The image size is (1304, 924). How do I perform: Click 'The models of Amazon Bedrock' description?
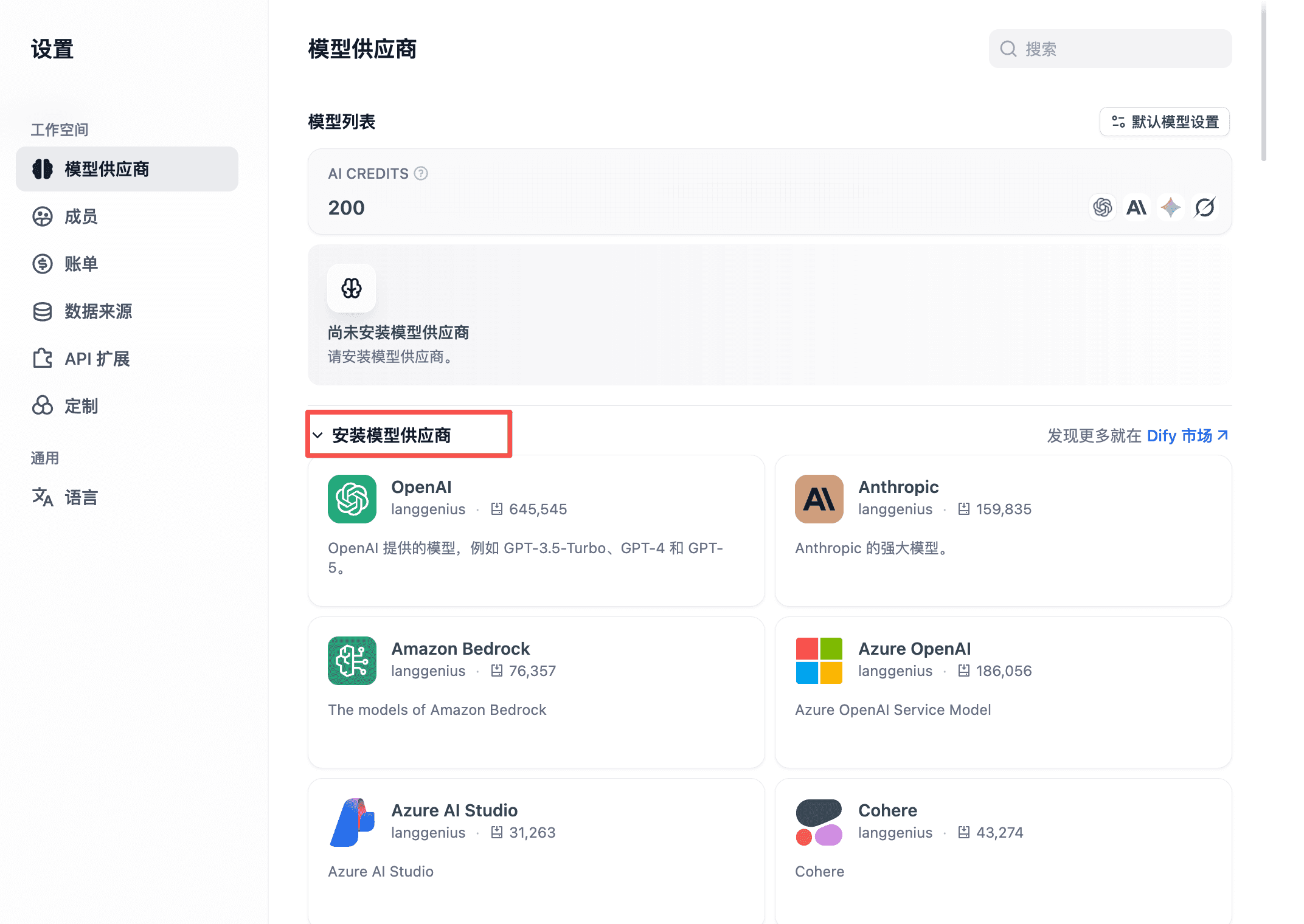click(437, 709)
